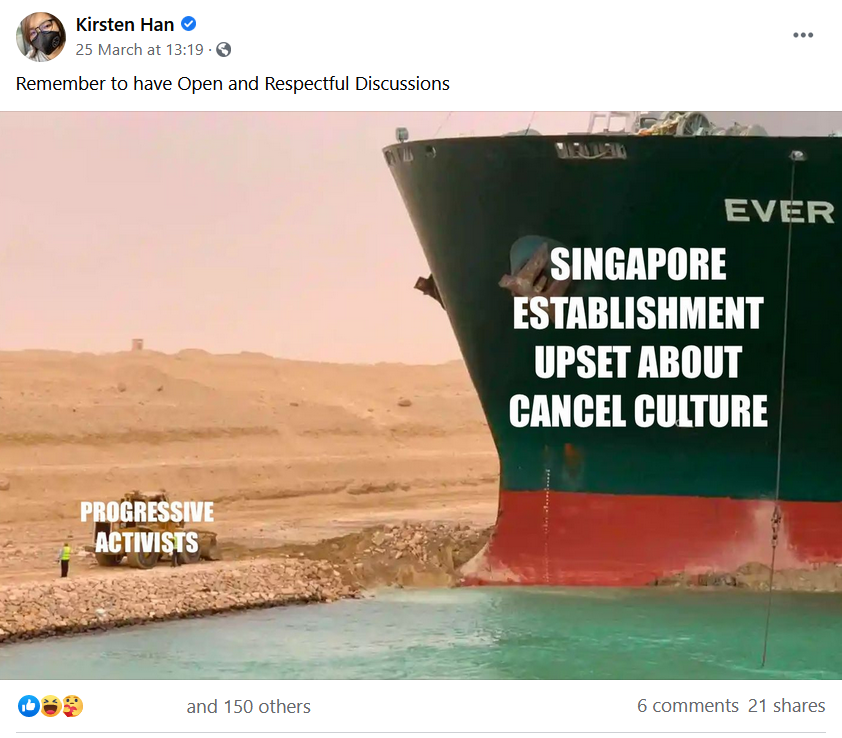
Task: View the 'and 150 others' reactions list
Action: (x=249, y=706)
